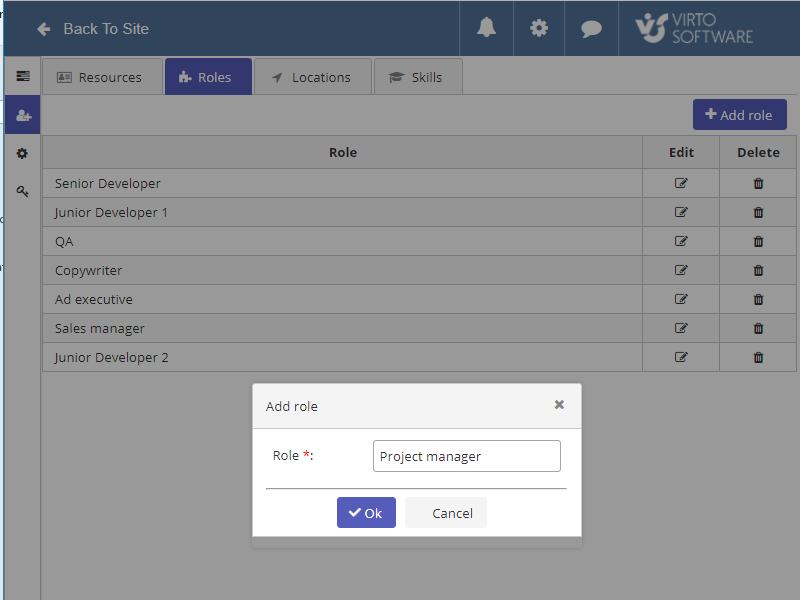Click the sidebar gear icon
The image size is (800, 600).
pos(22,153)
